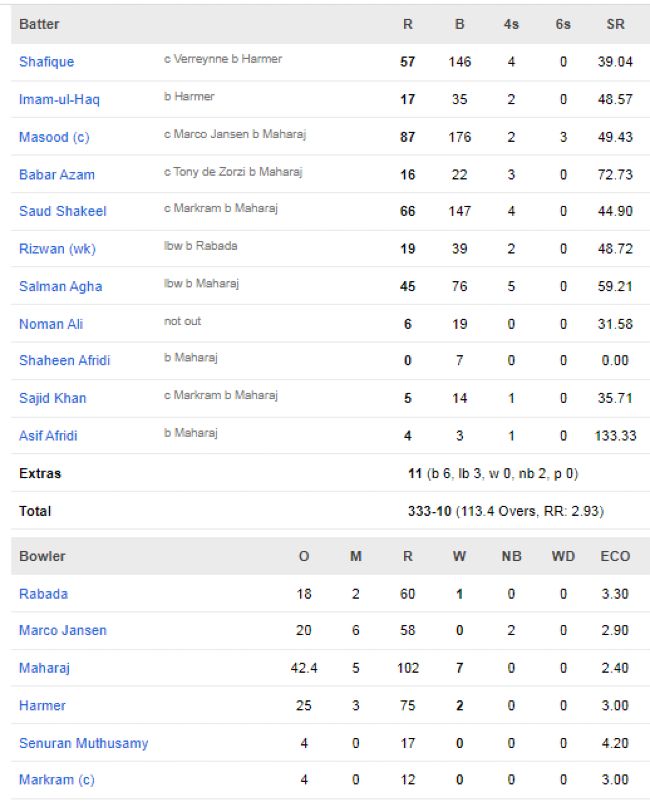This screenshot has height=802, width=650.
Task: Open Saud Shakeel's profile
Action: (x=62, y=211)
